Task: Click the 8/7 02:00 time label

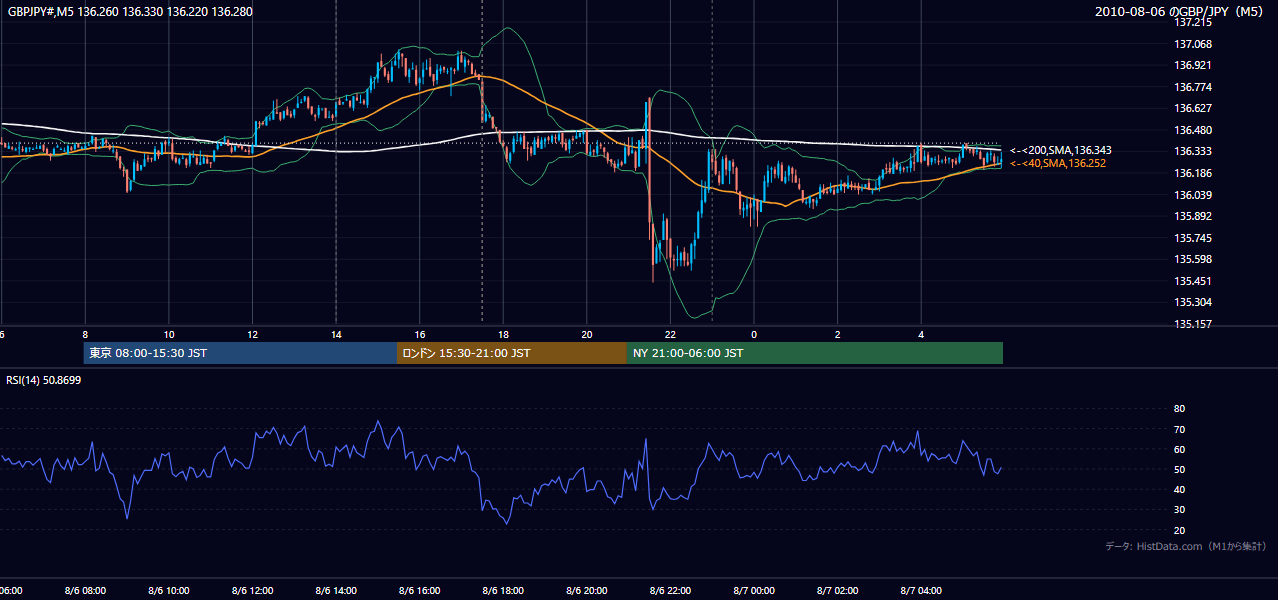Action: (x=837, y=590)
